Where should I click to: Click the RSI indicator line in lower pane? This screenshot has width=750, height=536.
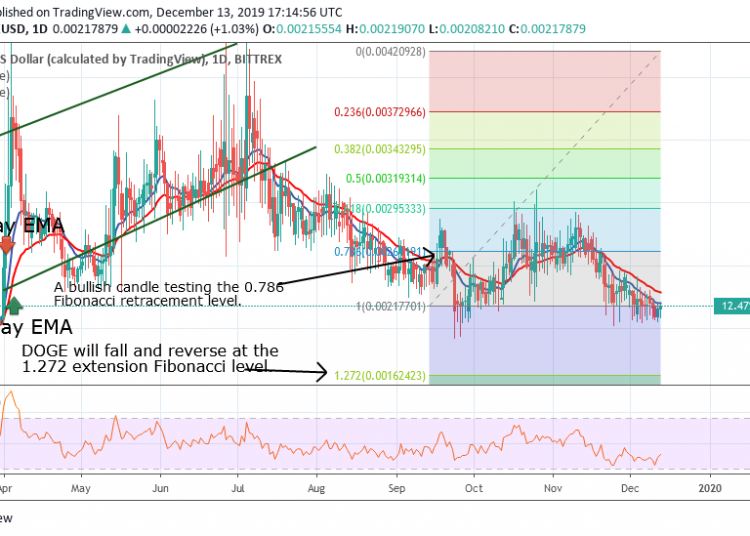[300, 440]
